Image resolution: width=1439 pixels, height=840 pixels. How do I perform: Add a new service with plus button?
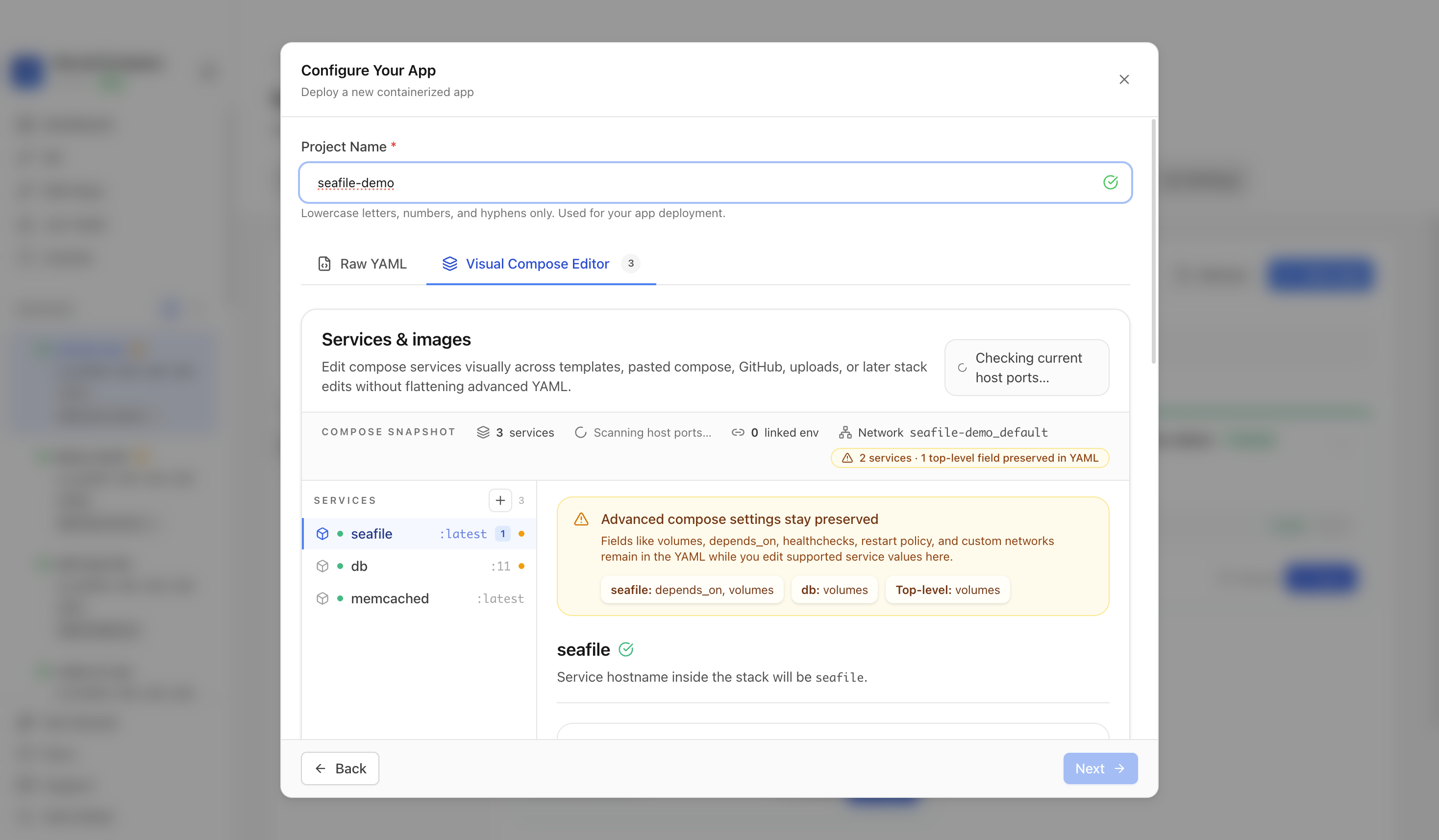[x=500, y=501]
